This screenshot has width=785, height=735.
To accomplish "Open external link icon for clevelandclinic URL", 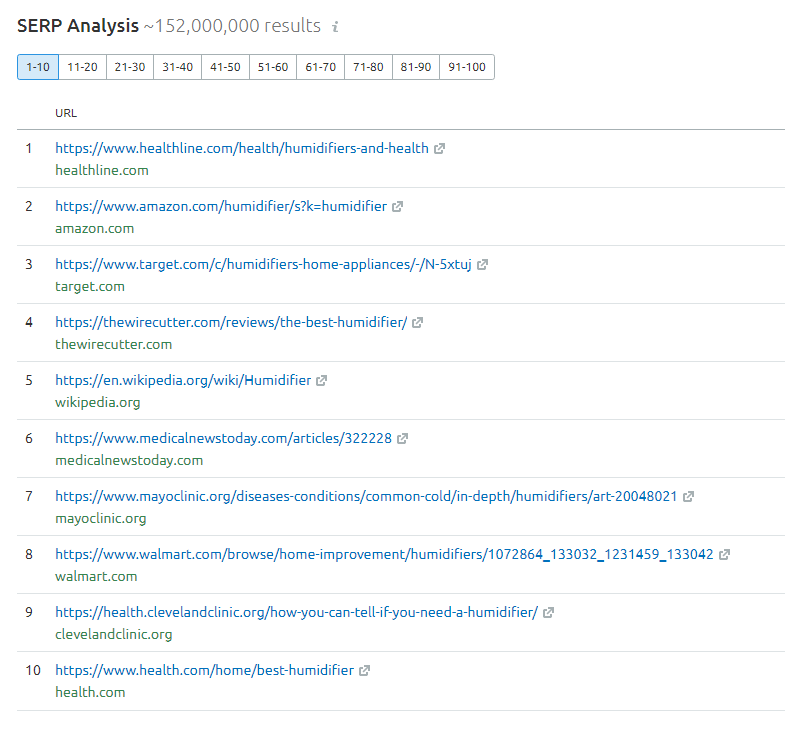I will click(x=548, y=613).
